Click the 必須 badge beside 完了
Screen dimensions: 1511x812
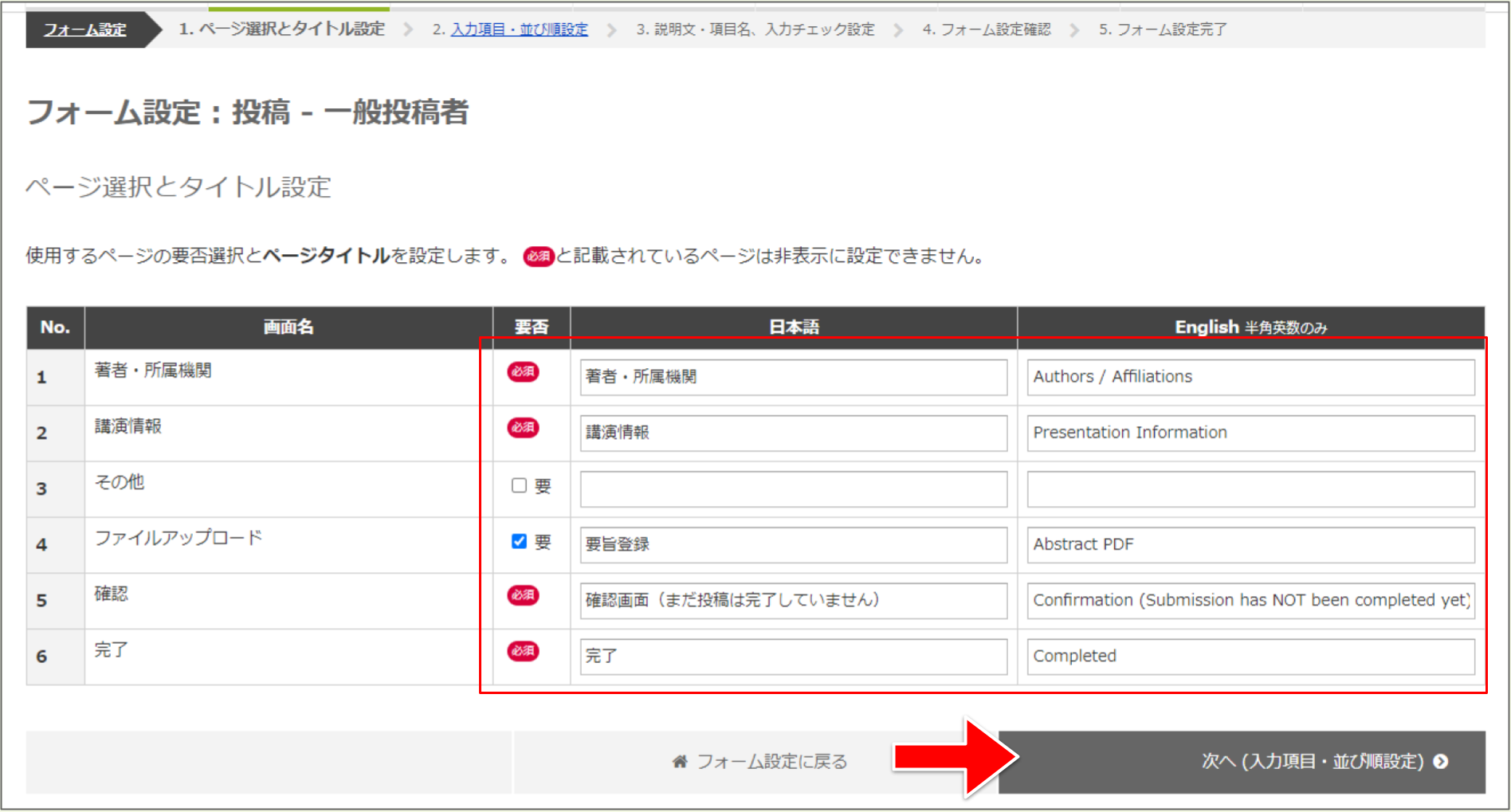click(522, 651)
